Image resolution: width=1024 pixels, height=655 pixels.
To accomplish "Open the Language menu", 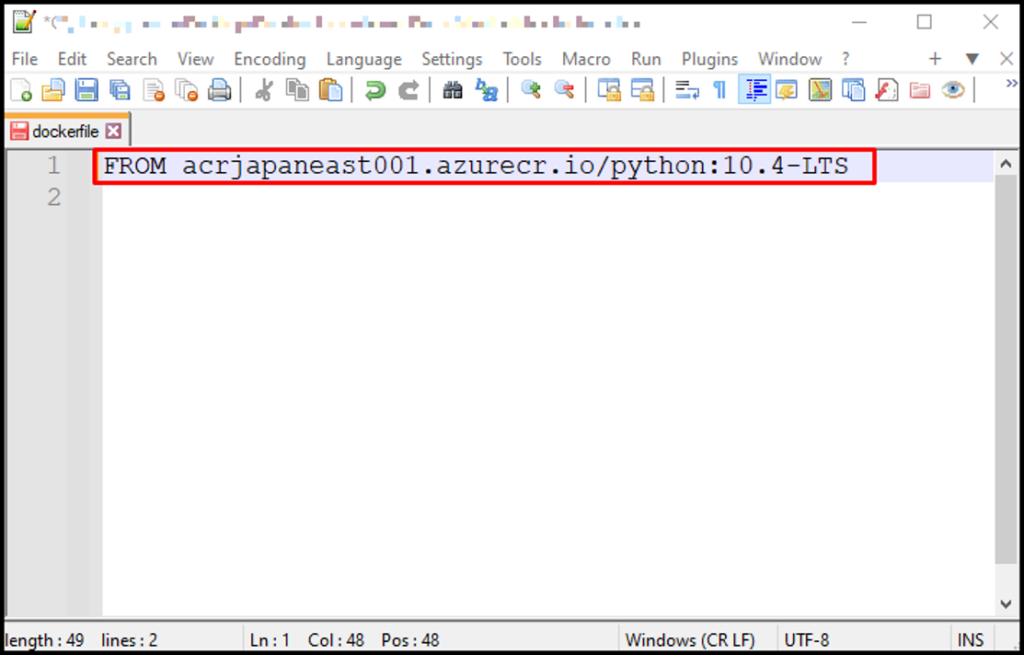I will [364, 59].
